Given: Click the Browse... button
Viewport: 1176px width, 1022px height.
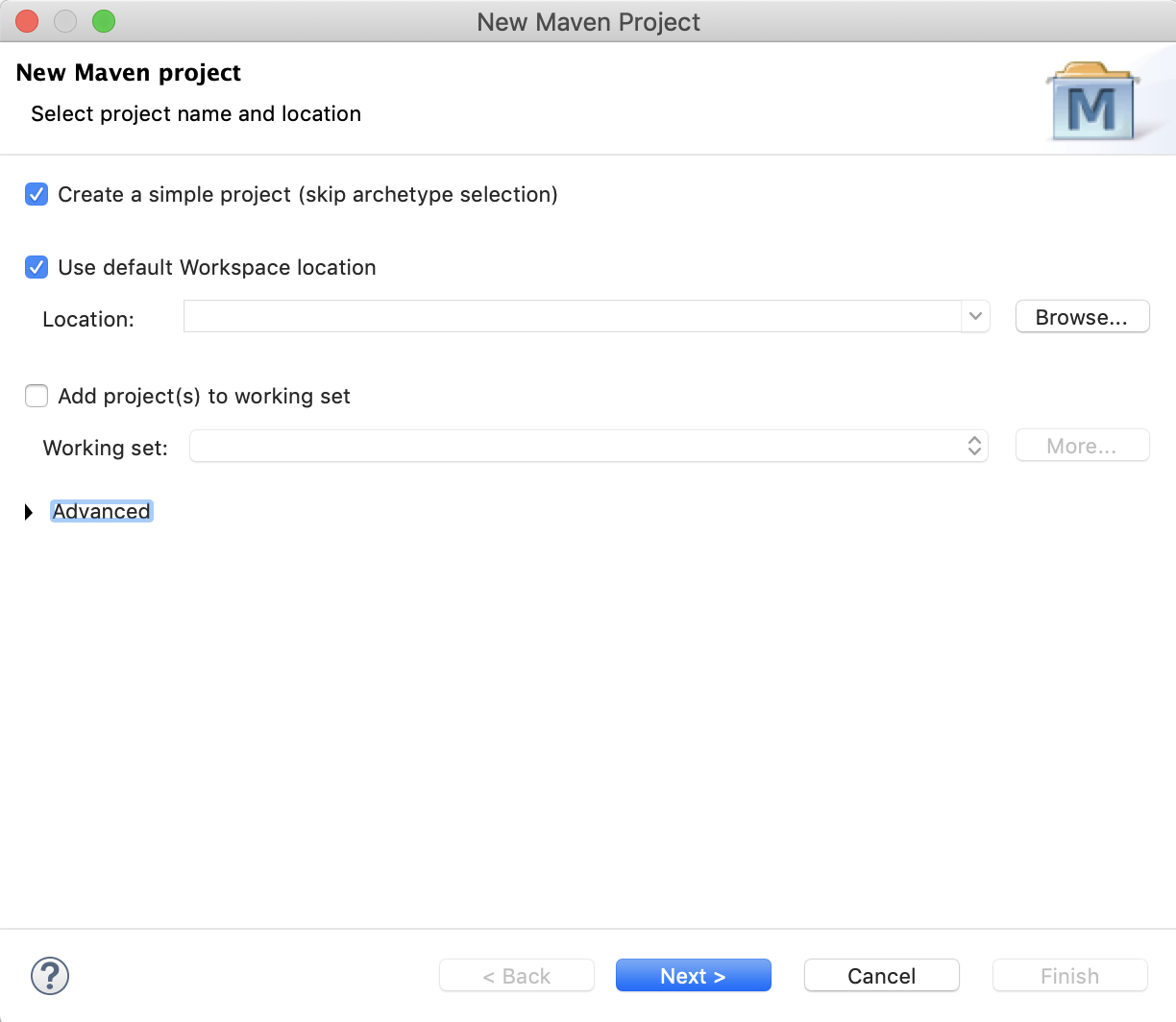Looking at the screenshot, I should coord(1082,317).
